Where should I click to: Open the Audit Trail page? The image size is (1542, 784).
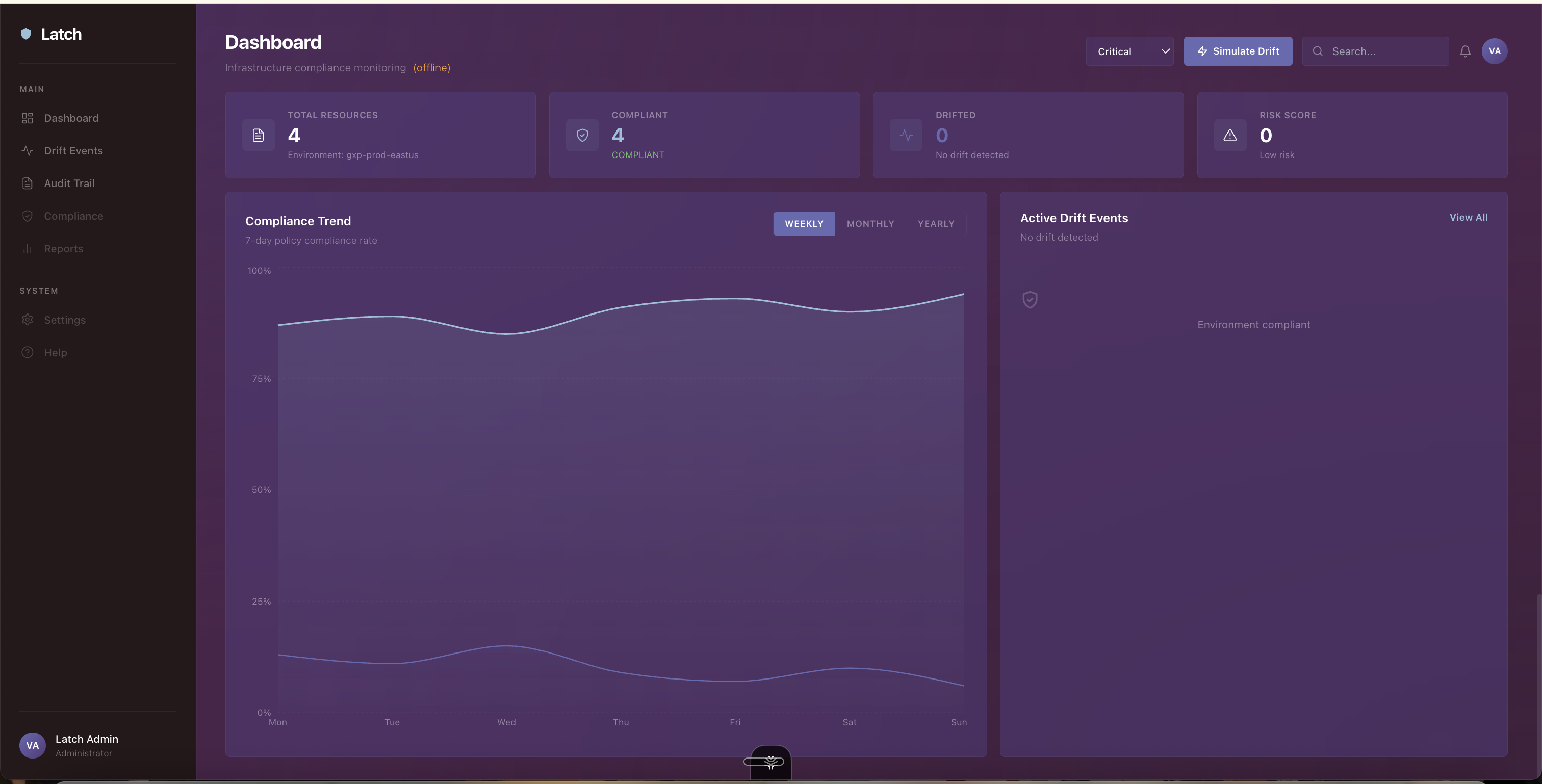point(69,184)
